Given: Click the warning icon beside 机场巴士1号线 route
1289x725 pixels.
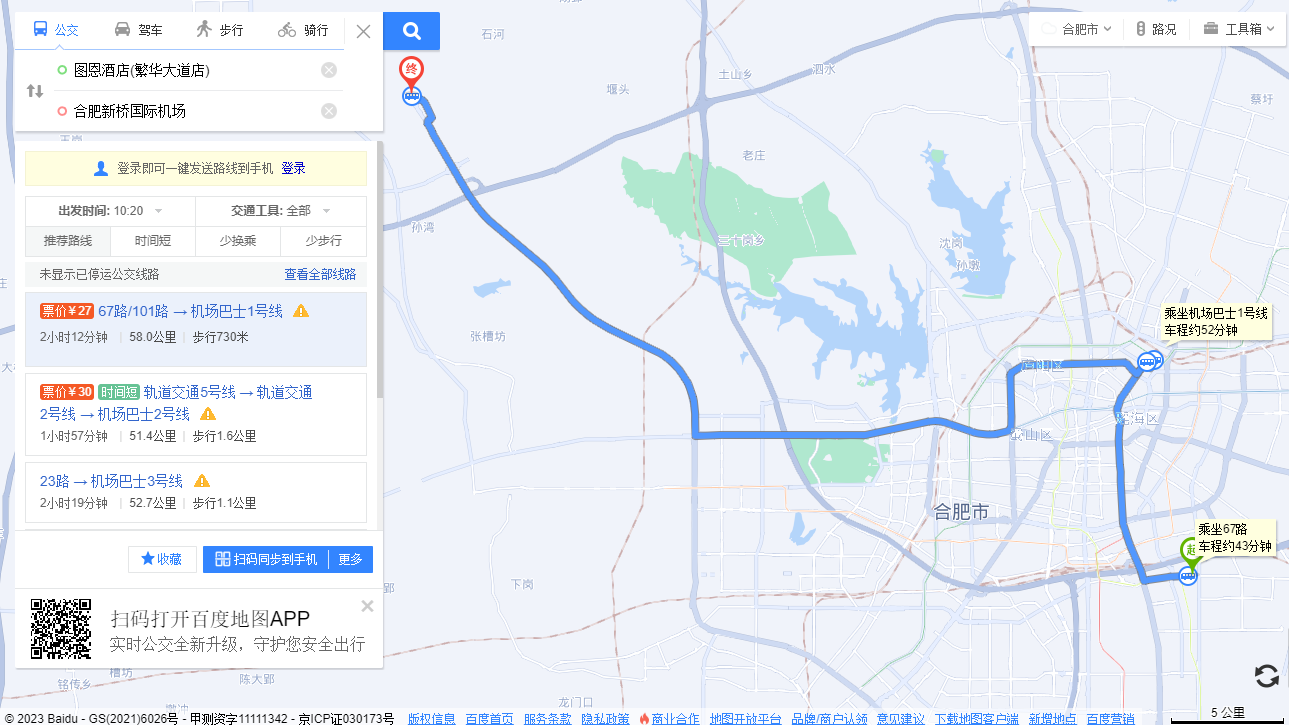Looking at the screenshot, I should coord(301,311).
